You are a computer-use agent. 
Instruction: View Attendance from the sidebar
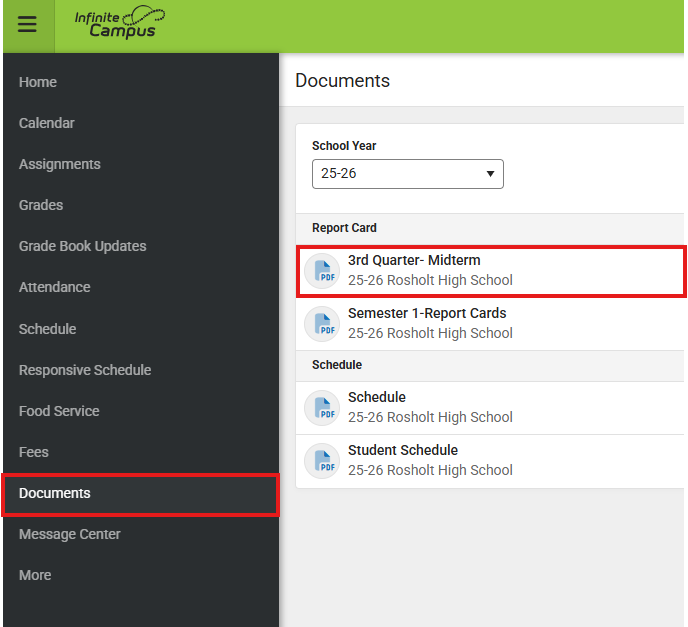[55, 287]
